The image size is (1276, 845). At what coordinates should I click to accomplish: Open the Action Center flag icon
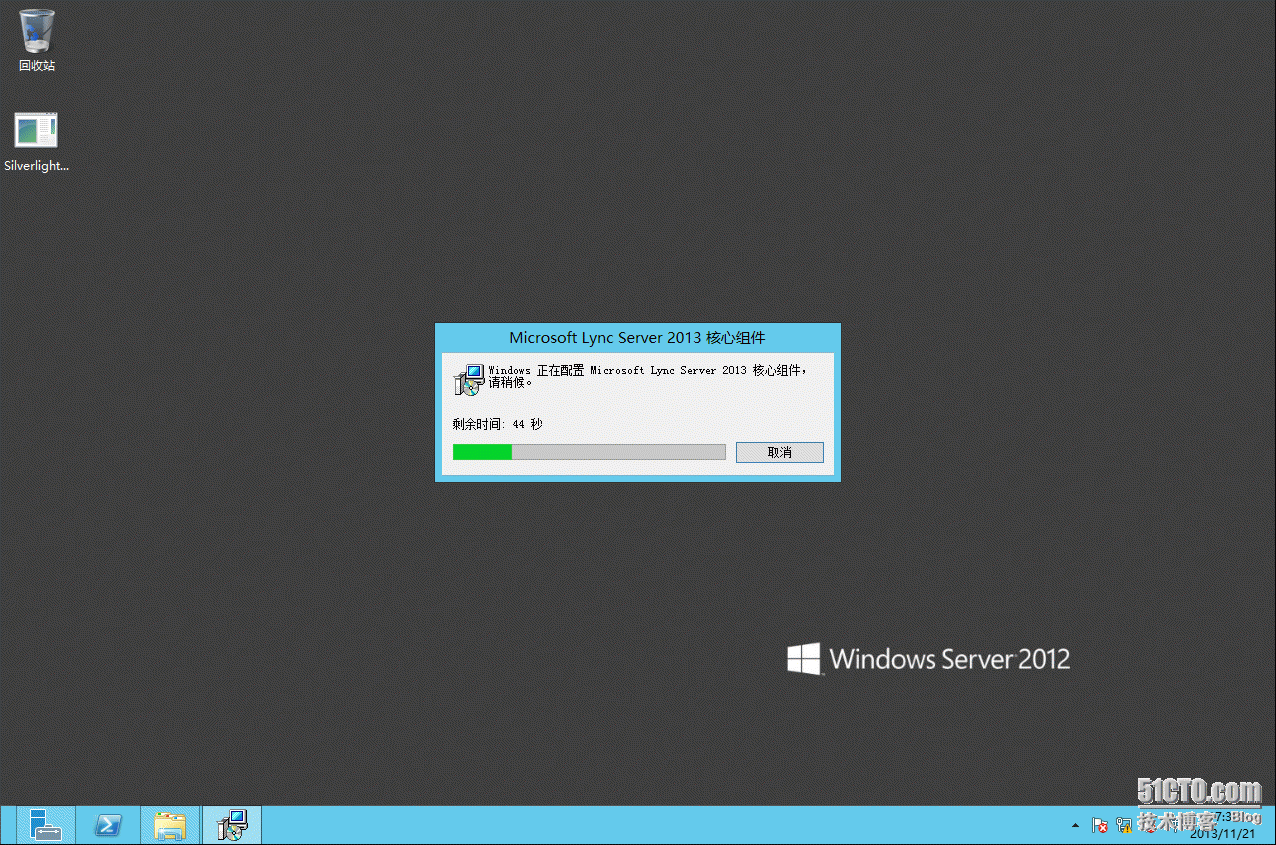[1100, 826]
